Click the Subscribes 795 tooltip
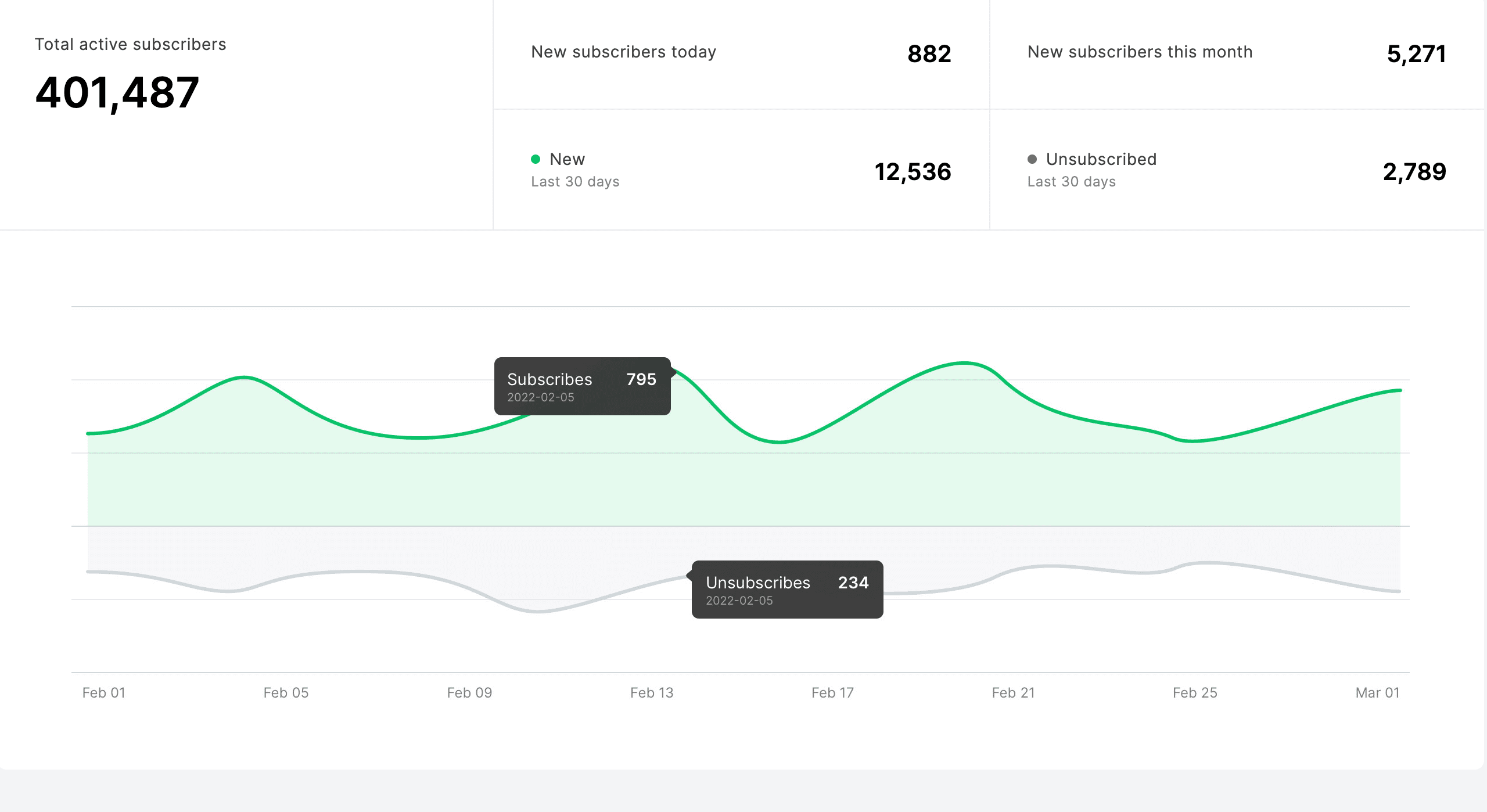 pos(582,386)
